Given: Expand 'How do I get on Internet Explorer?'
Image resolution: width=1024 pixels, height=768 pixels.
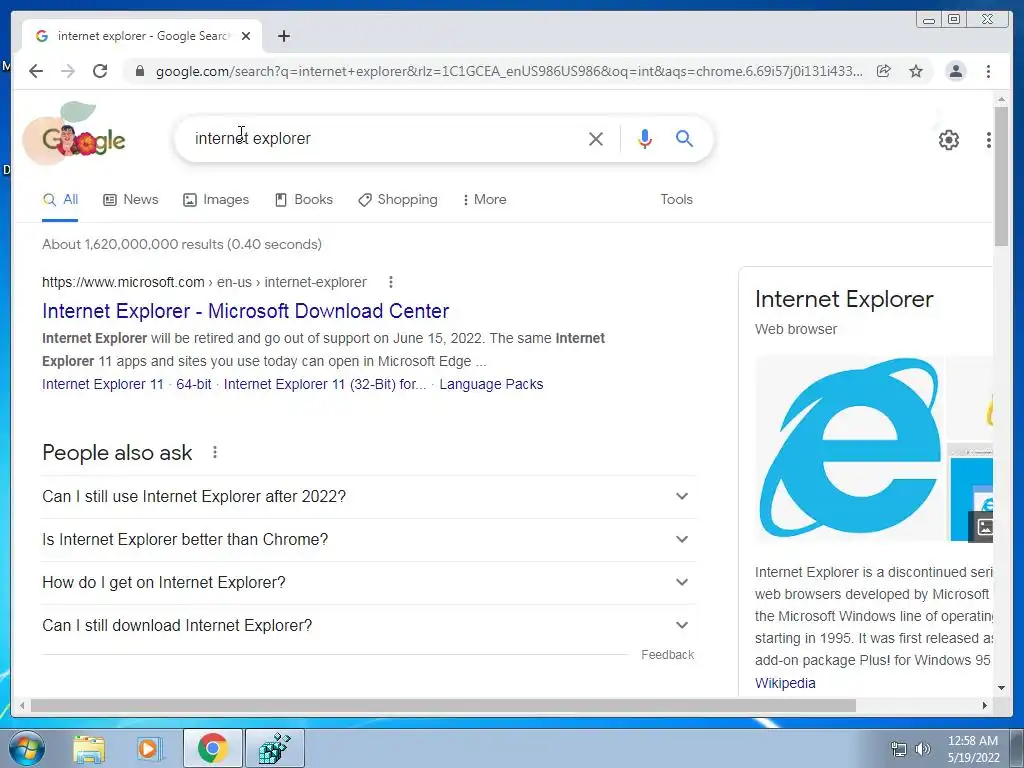Looking at the screenshot, I should click(369, 583).
